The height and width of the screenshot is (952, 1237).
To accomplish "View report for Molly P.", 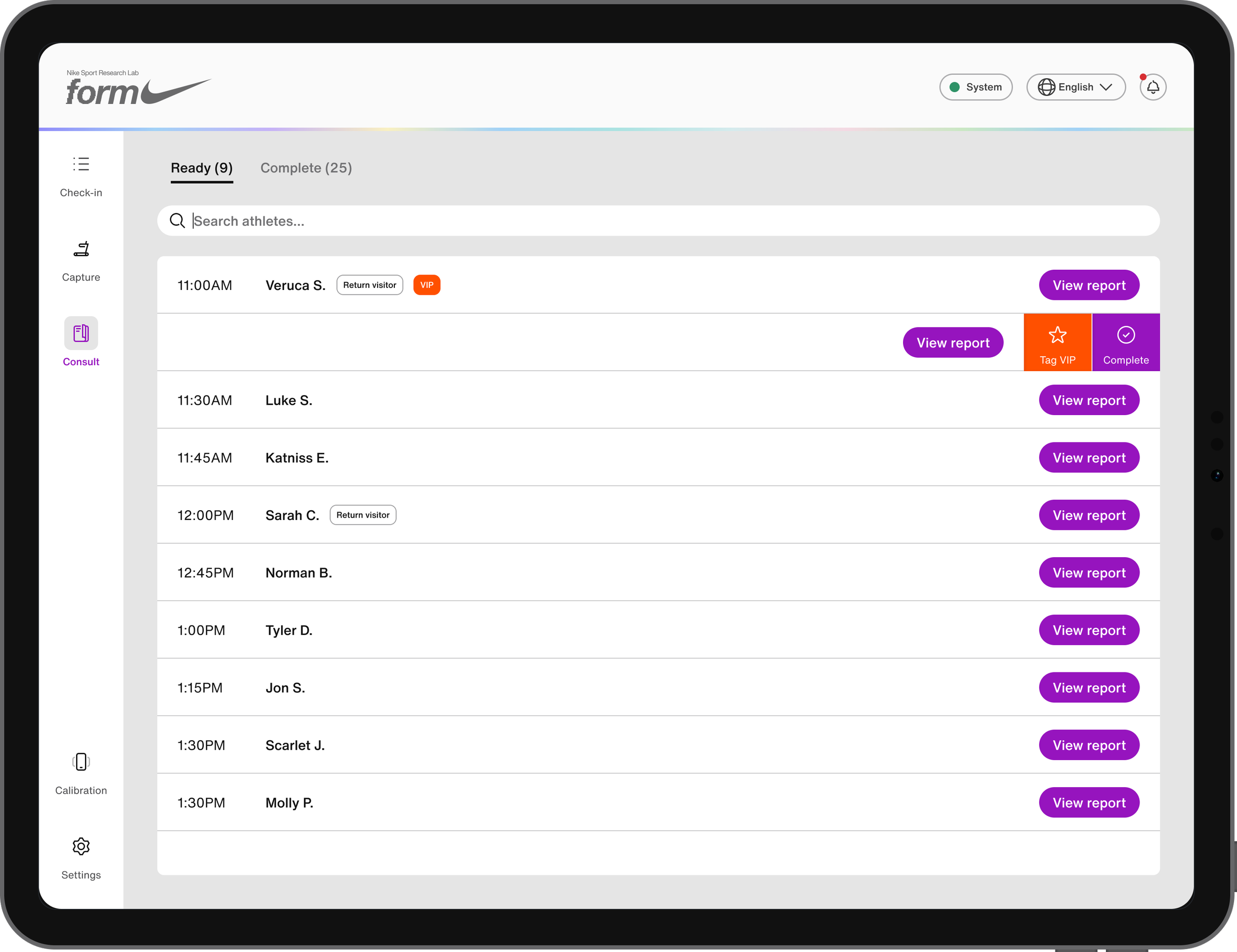I will pos(1089,803).
